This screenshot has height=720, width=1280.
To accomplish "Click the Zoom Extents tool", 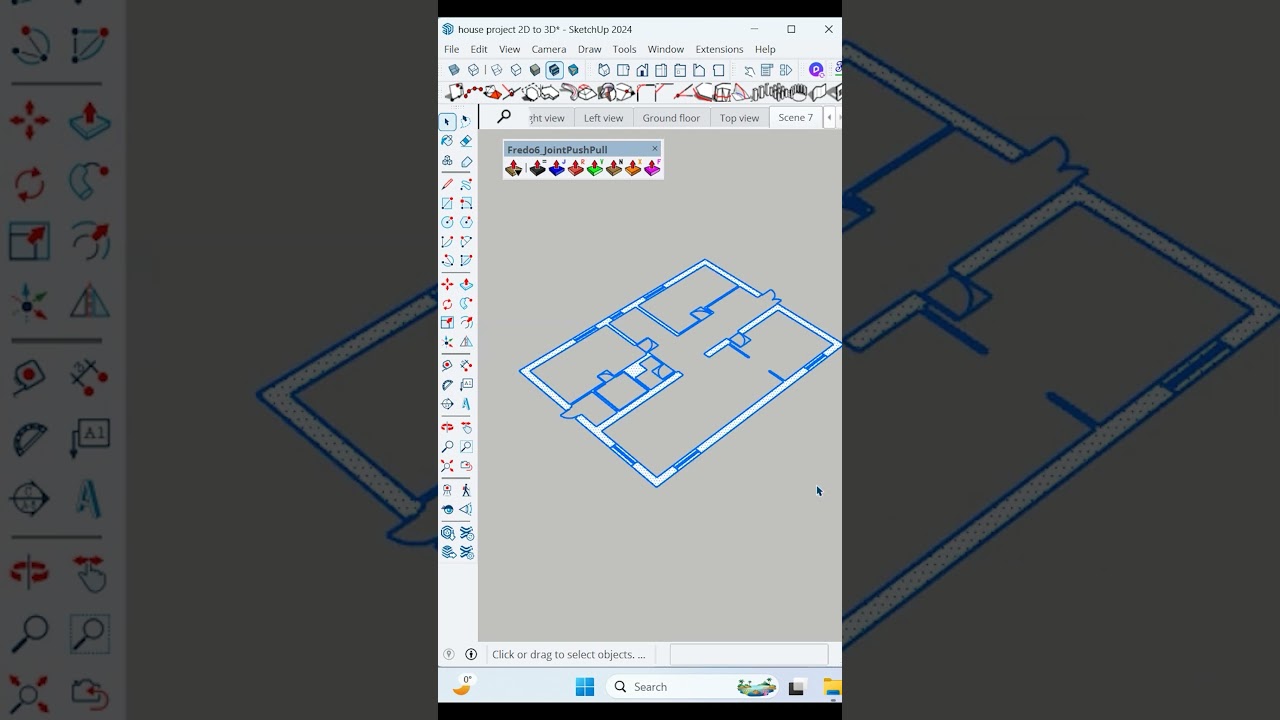I will pyautogui.click(x=447, y=466).
